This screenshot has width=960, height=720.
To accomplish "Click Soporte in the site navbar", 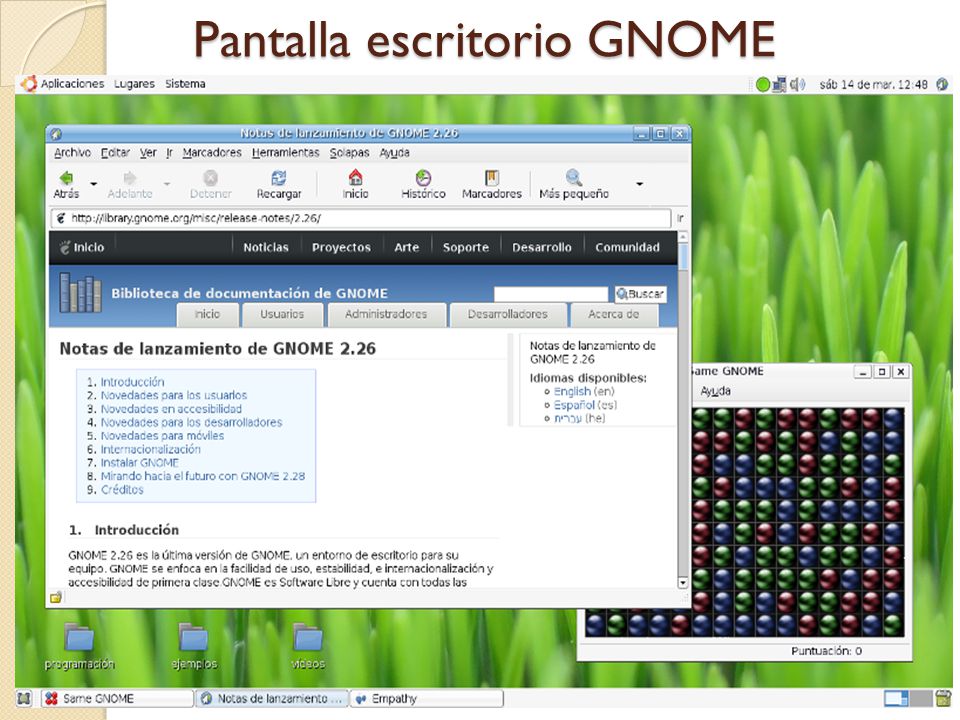I will click(x=466, y=247).
